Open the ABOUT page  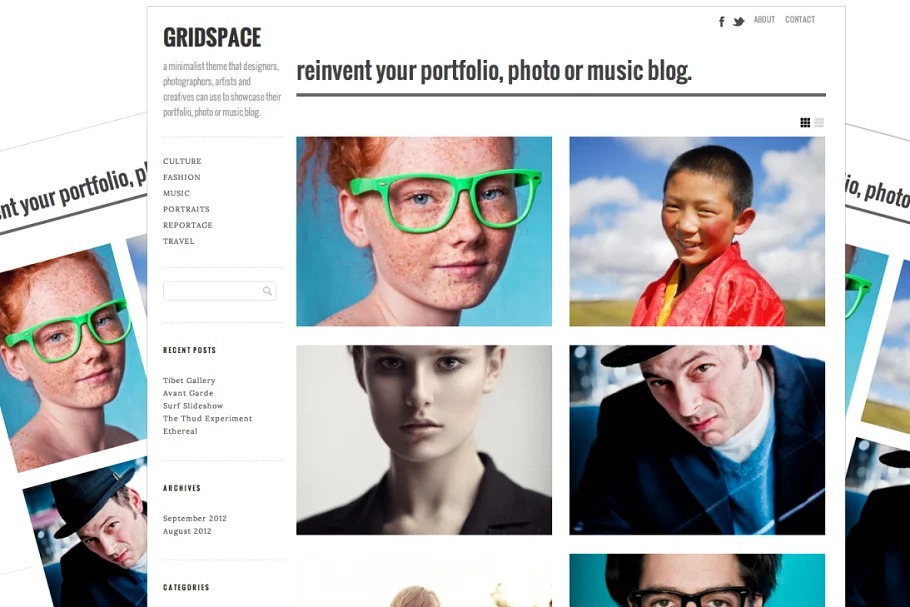pos(764,20)
